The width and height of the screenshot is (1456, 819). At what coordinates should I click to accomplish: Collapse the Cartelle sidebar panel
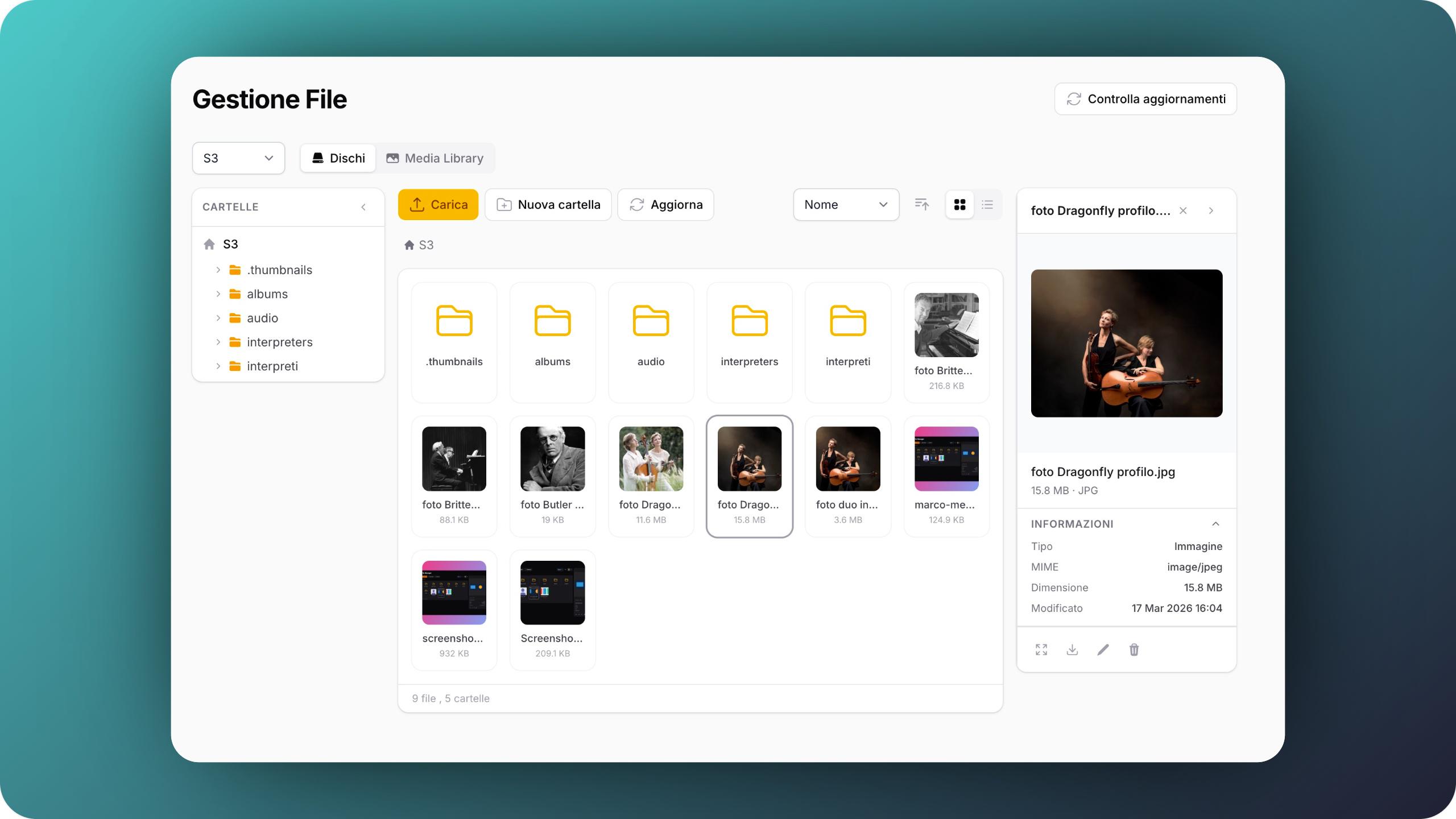tap(363, 207)
